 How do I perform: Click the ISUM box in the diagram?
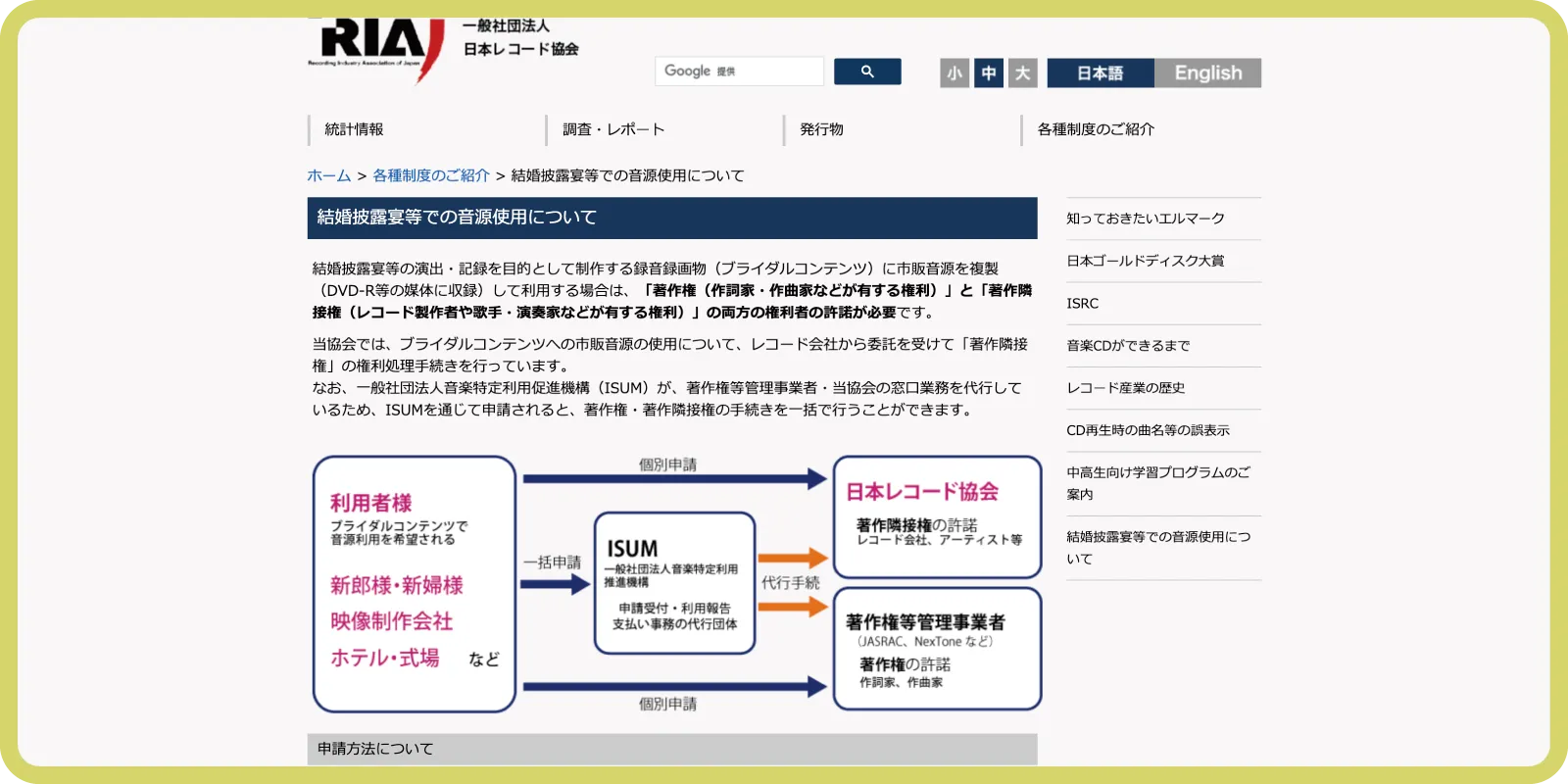tap(675, 583)
